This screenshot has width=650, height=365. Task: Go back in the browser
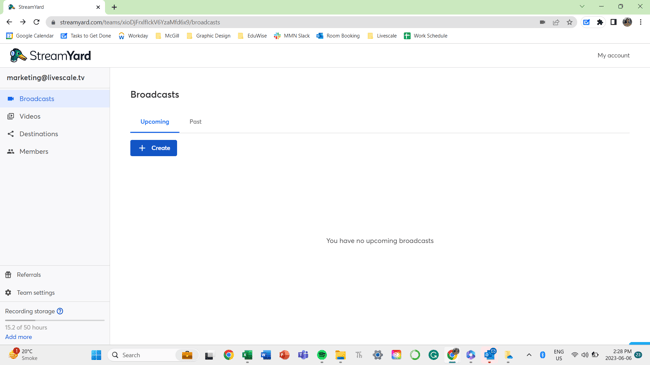tap(9, 22)
